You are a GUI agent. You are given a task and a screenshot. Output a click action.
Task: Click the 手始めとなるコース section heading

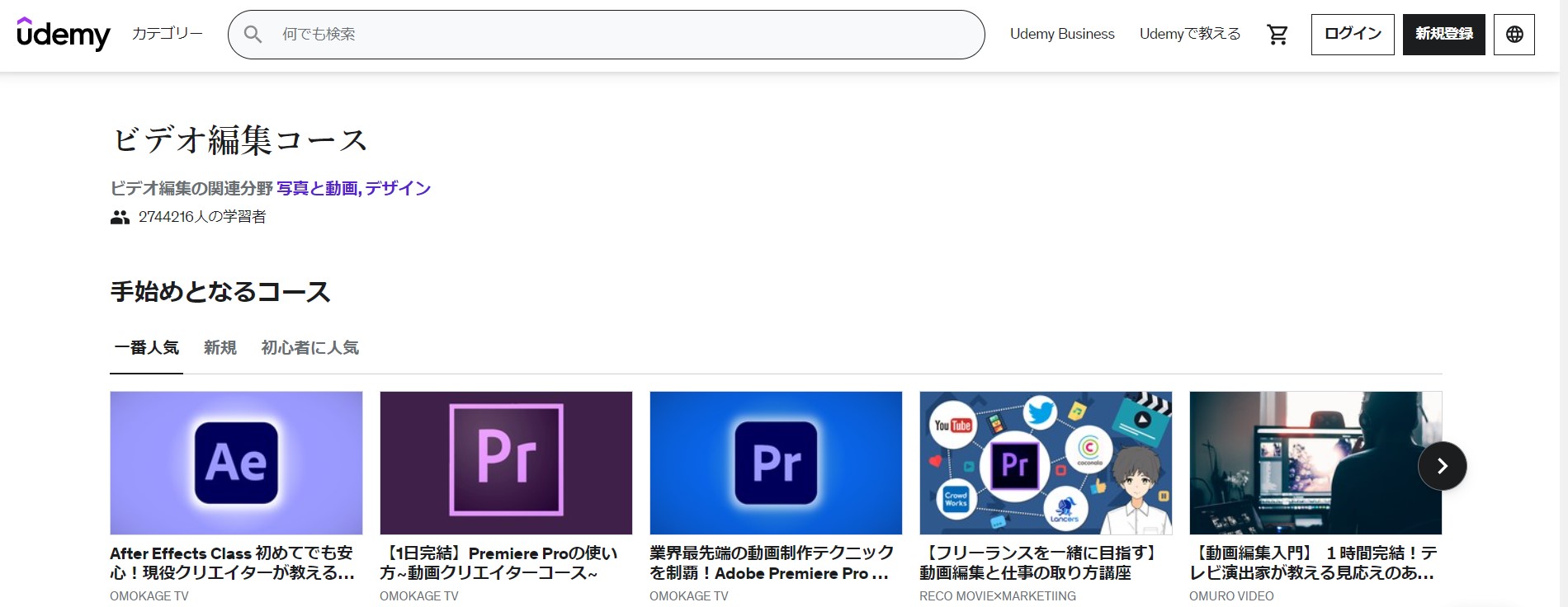(220, 292)
